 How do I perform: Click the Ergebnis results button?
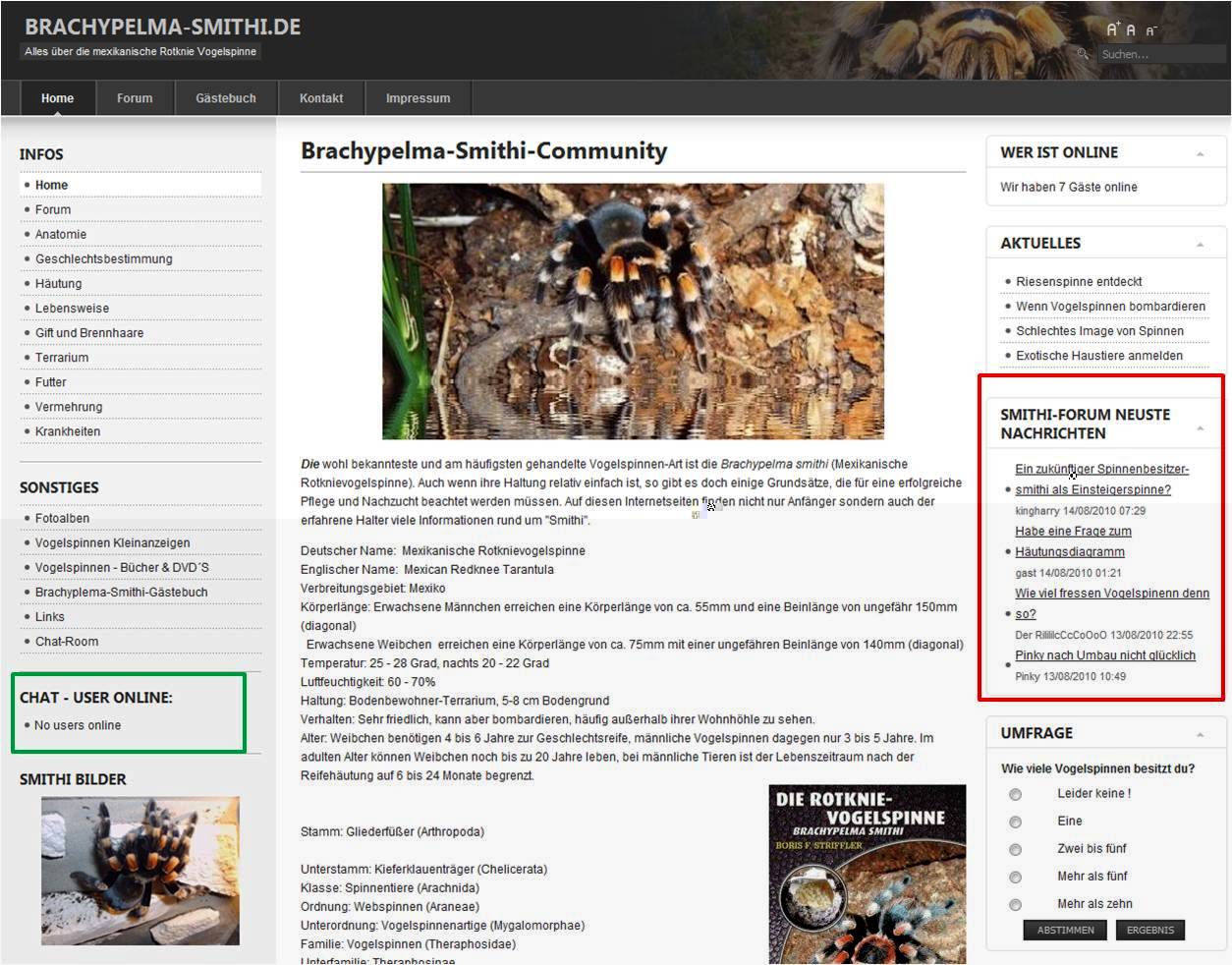[x=1149, y=930]
